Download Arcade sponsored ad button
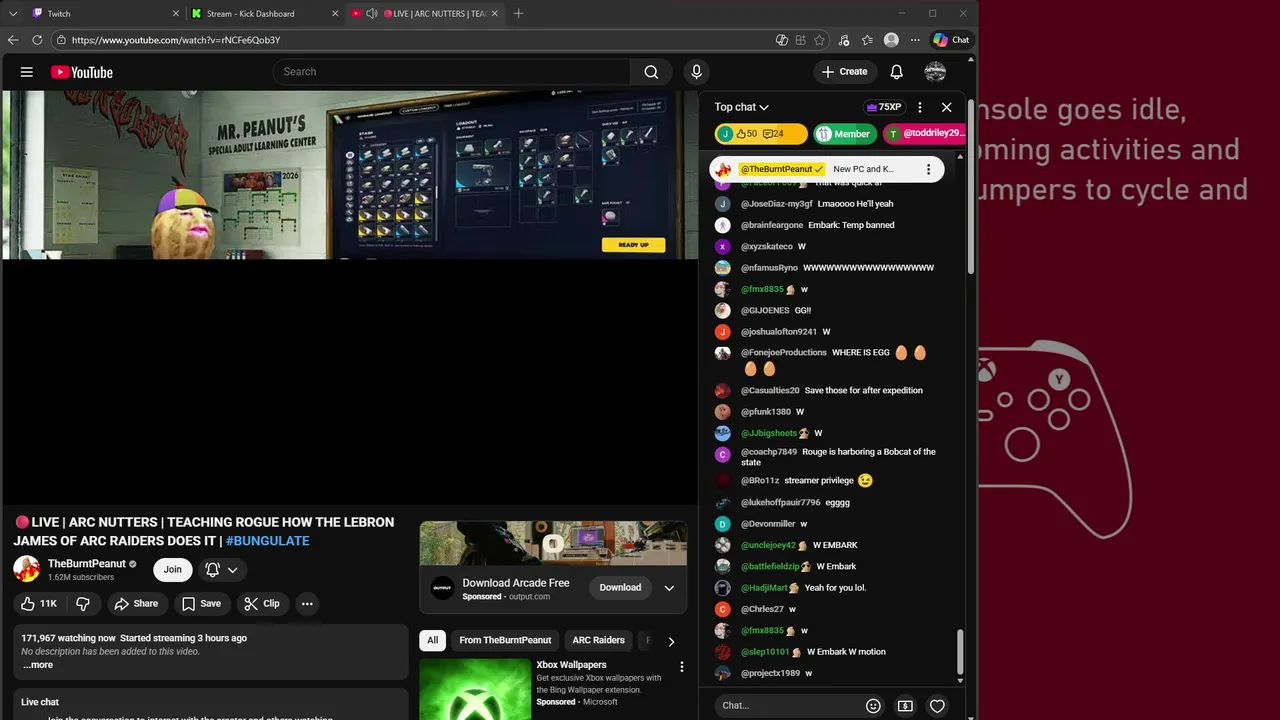The height and width of the screenshot is (720, 1280). (x=620, y=588)
